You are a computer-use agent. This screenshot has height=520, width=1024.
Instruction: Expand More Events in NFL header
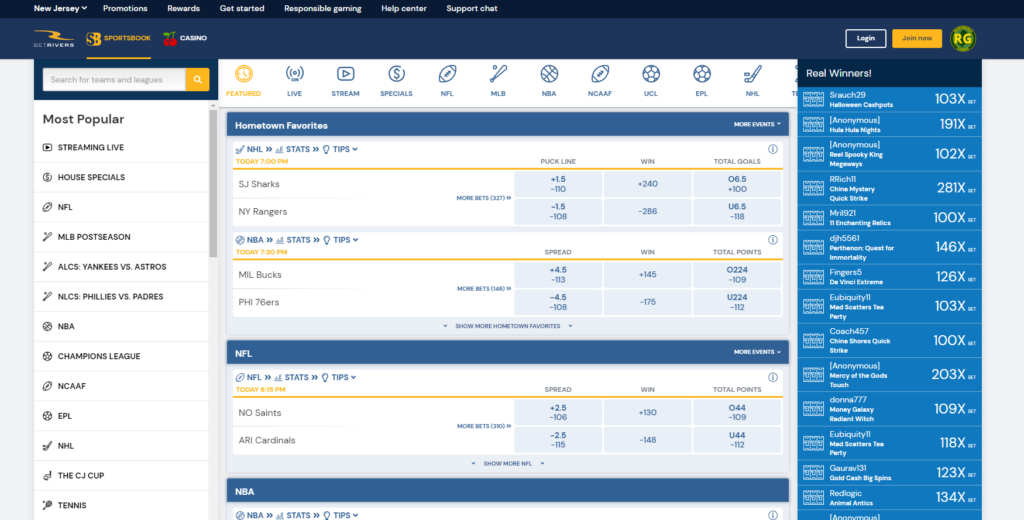pos(757,352)
